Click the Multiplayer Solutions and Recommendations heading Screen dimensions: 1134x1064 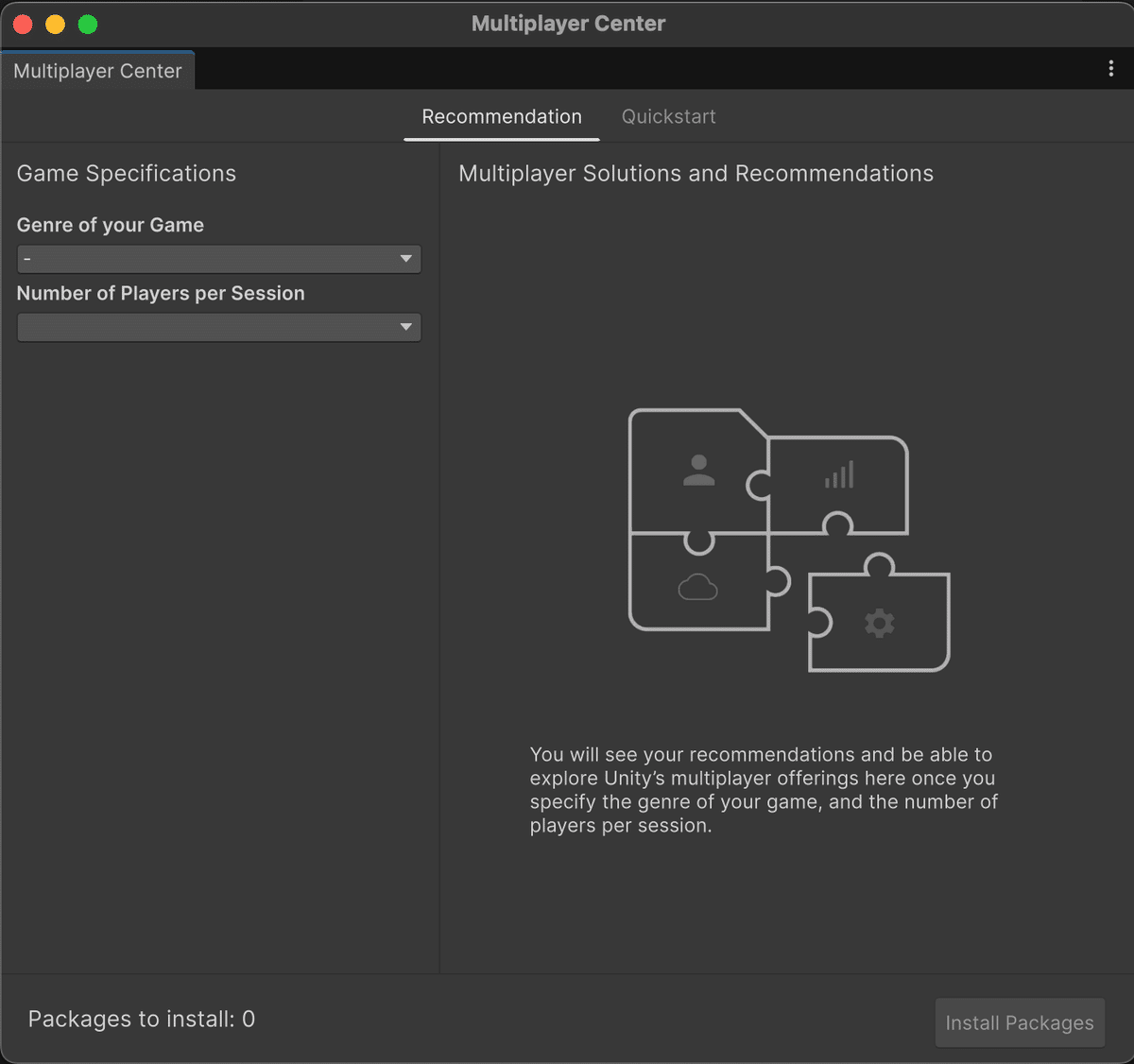(696, 174)
